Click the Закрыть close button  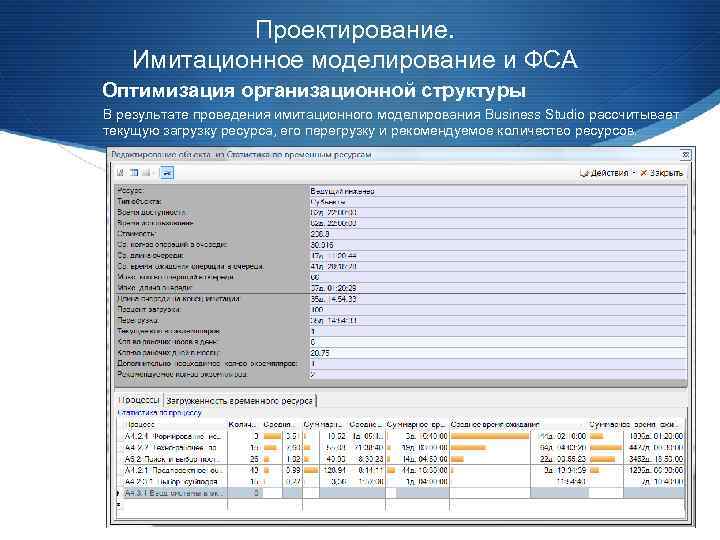[x=662, y=173]
